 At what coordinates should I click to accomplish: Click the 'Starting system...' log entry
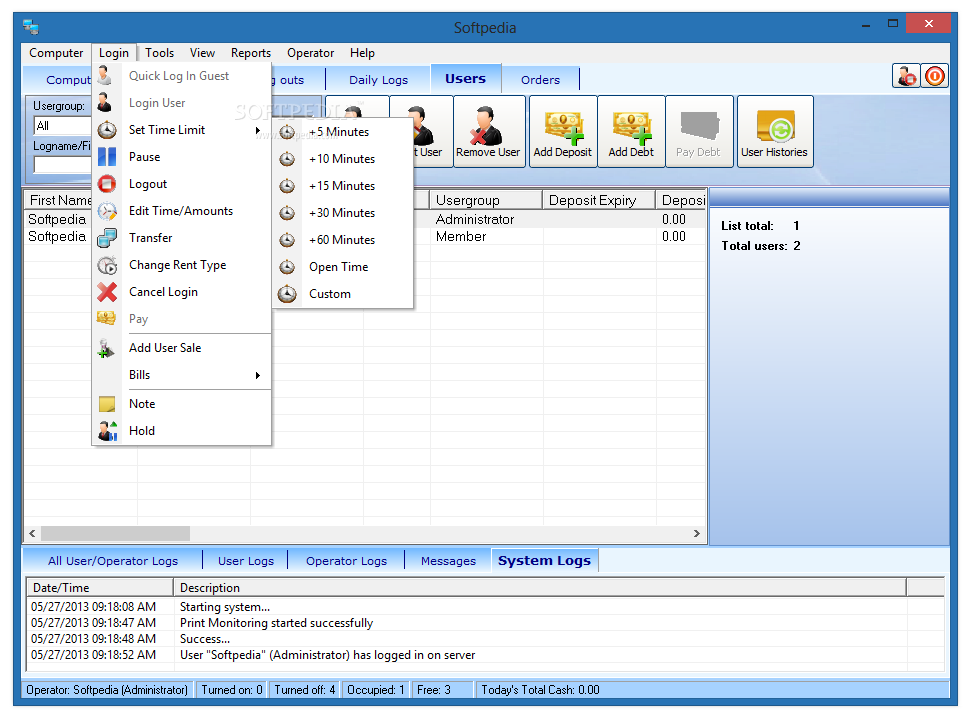[x=224, y=607]
